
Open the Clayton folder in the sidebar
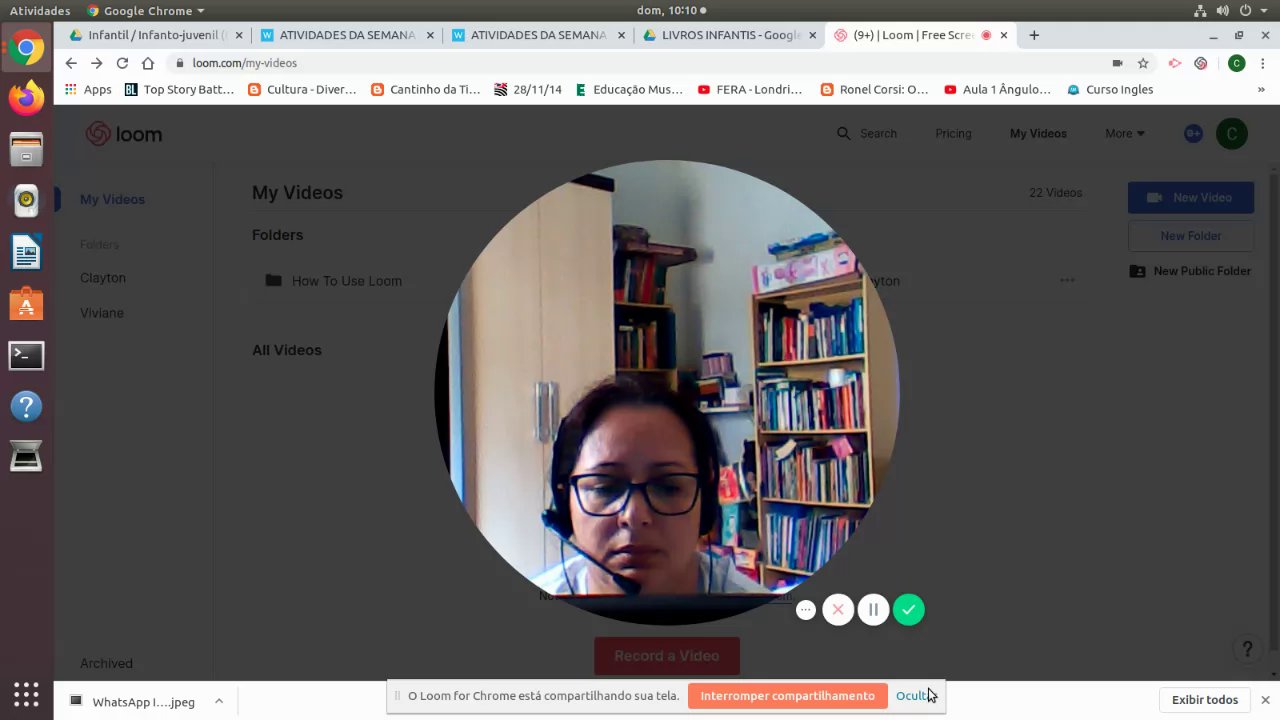tap(103, 278)
